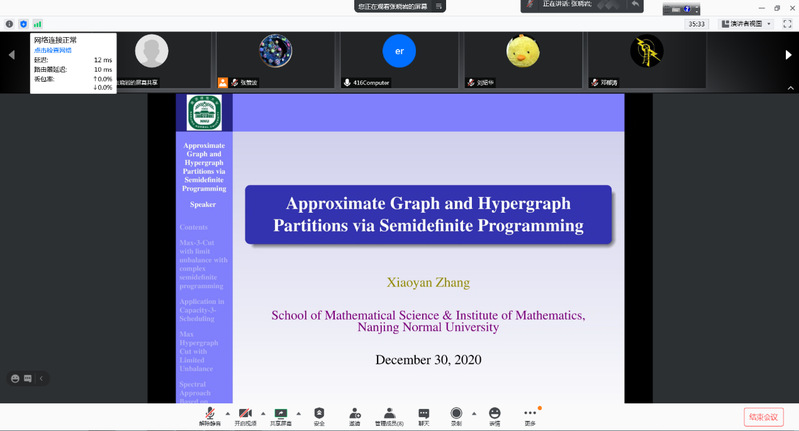
Task: Select the galaxy avatar participant tile
Action: 275,60
